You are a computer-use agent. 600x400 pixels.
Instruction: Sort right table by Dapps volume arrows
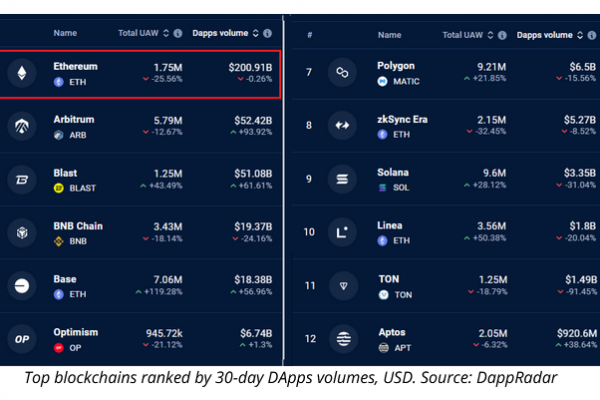point(580,35)
